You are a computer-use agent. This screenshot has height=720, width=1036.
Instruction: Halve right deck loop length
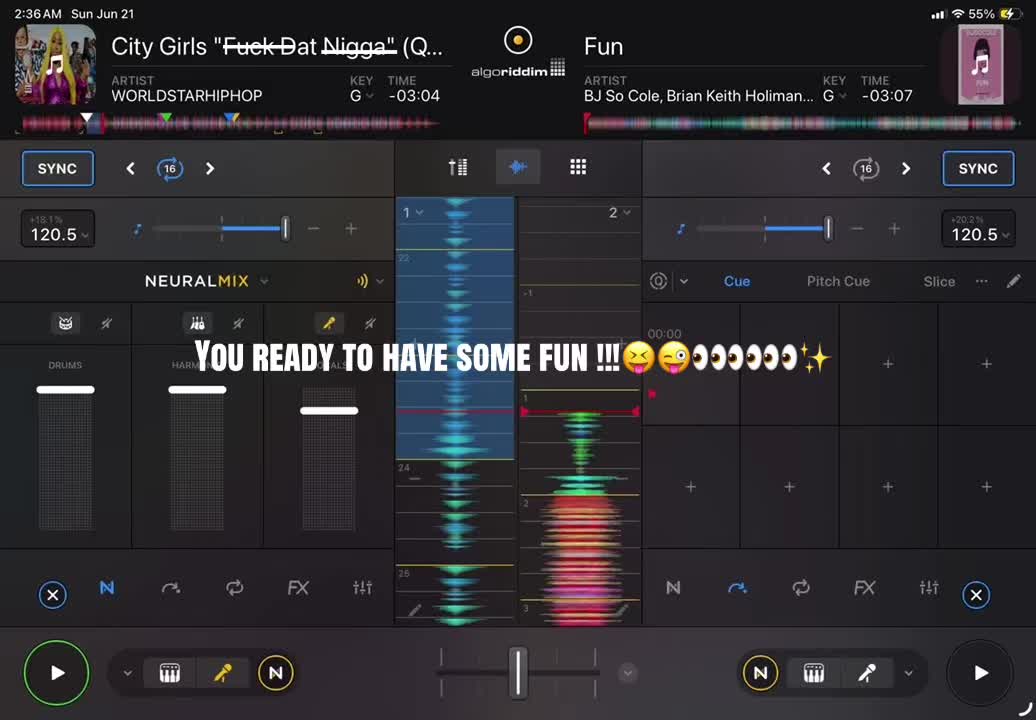(x=826, y=169)
